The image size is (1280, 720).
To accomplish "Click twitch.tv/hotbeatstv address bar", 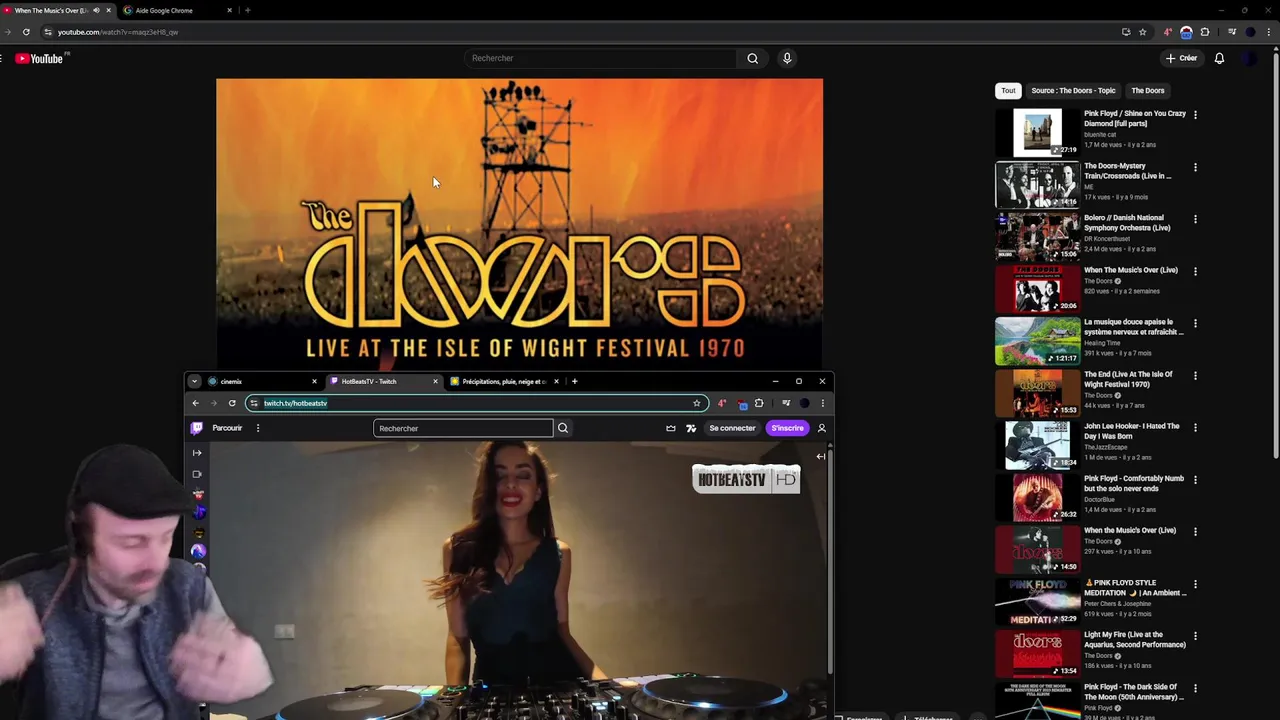I will (x=476, y=403).
